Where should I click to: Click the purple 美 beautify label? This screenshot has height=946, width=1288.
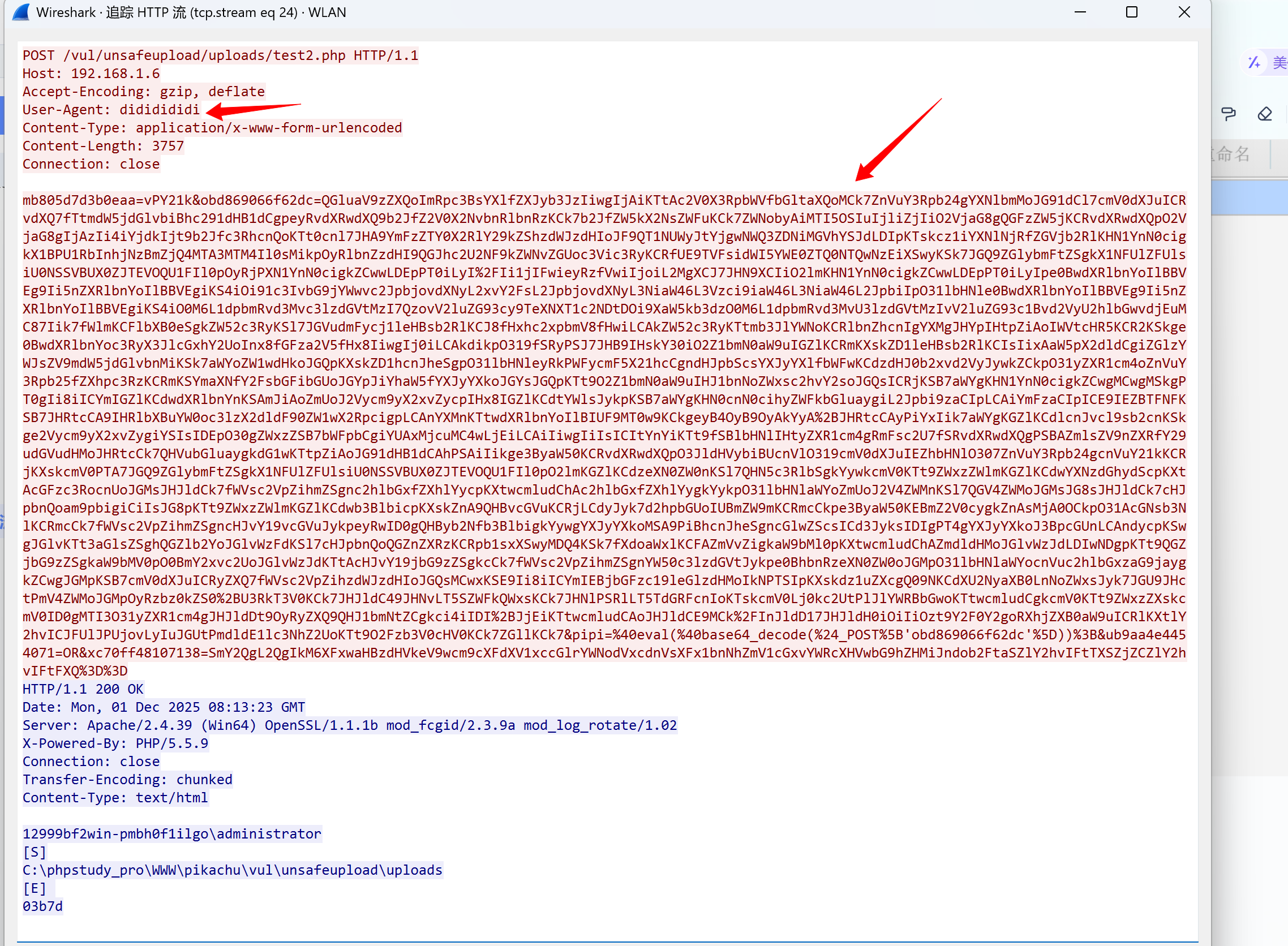[1280, 62]
